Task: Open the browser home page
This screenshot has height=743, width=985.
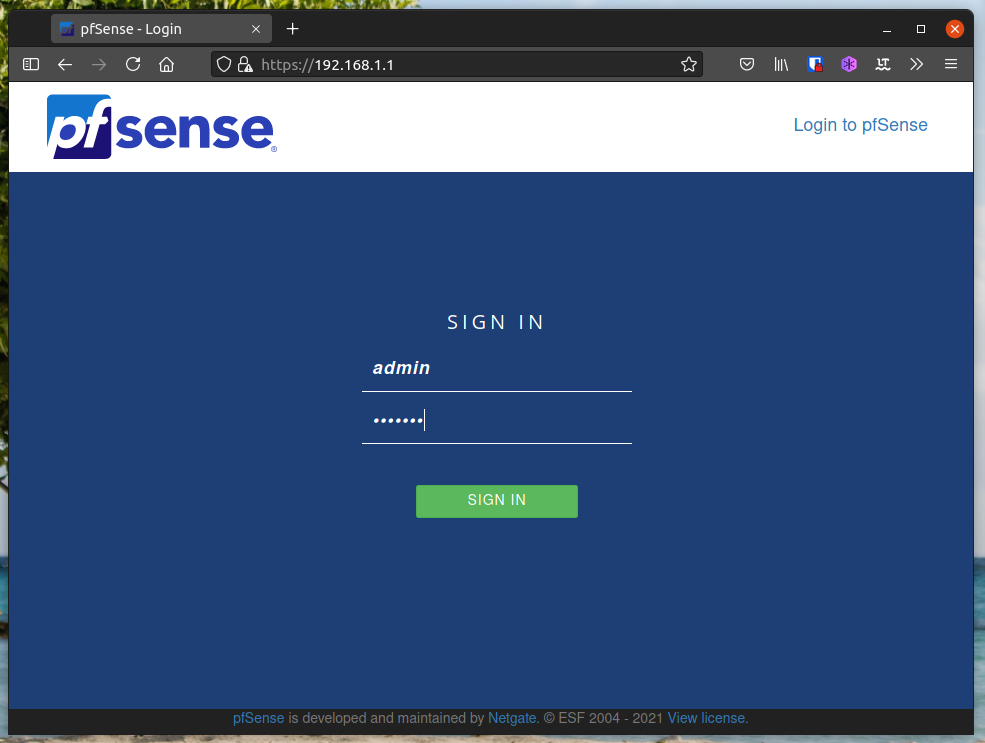Action: [166, 64]
